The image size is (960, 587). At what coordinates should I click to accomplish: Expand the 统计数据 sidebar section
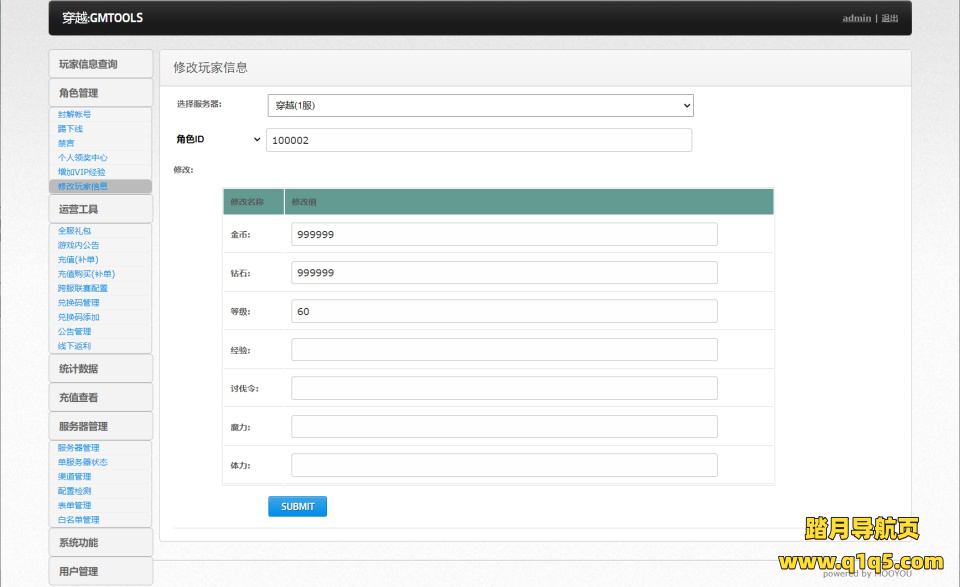(100, 368)
